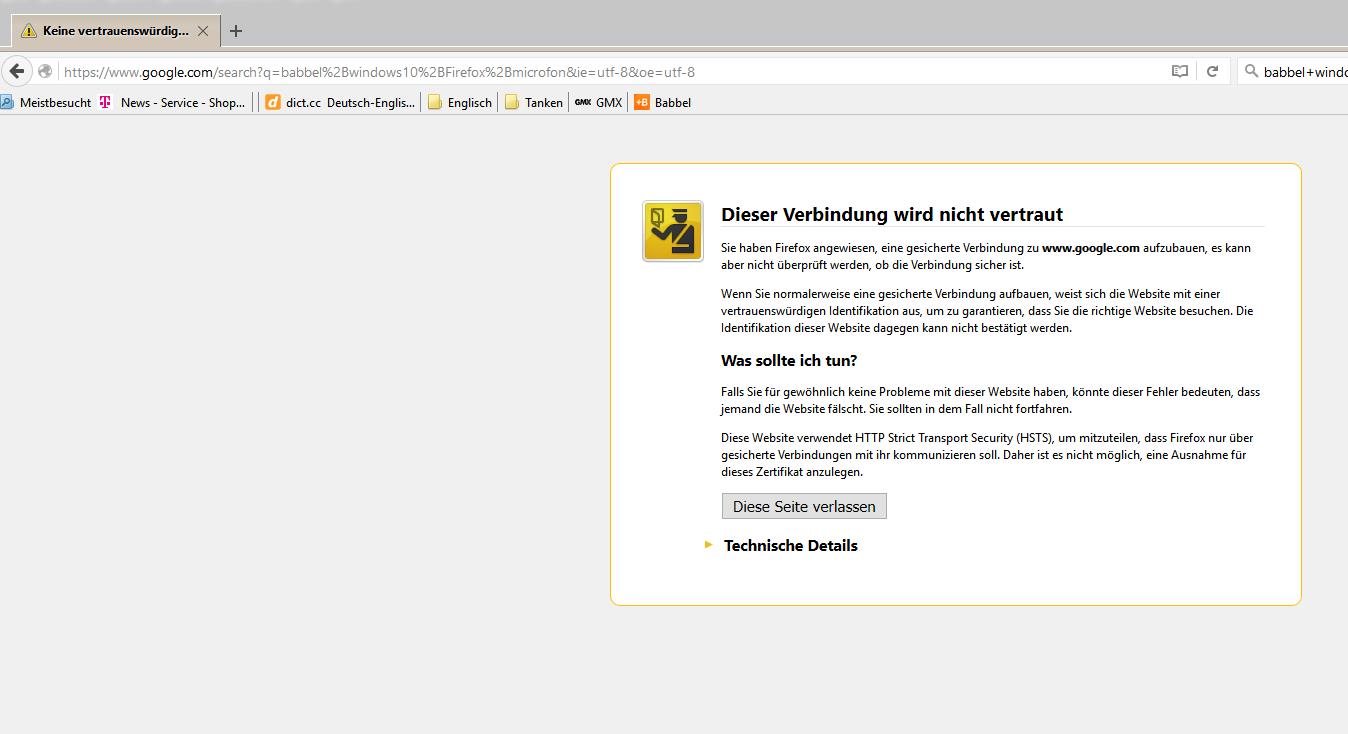Expand the Englisch bookmark folder

coord(460,102)
